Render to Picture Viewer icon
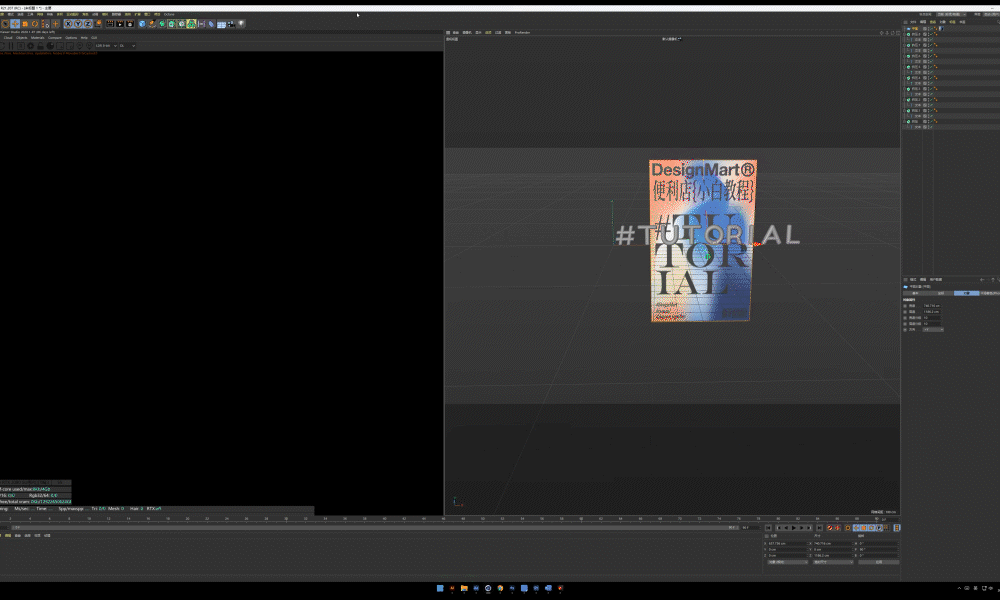This screenshot has width=1000, height=600. (x=120, y=24)
